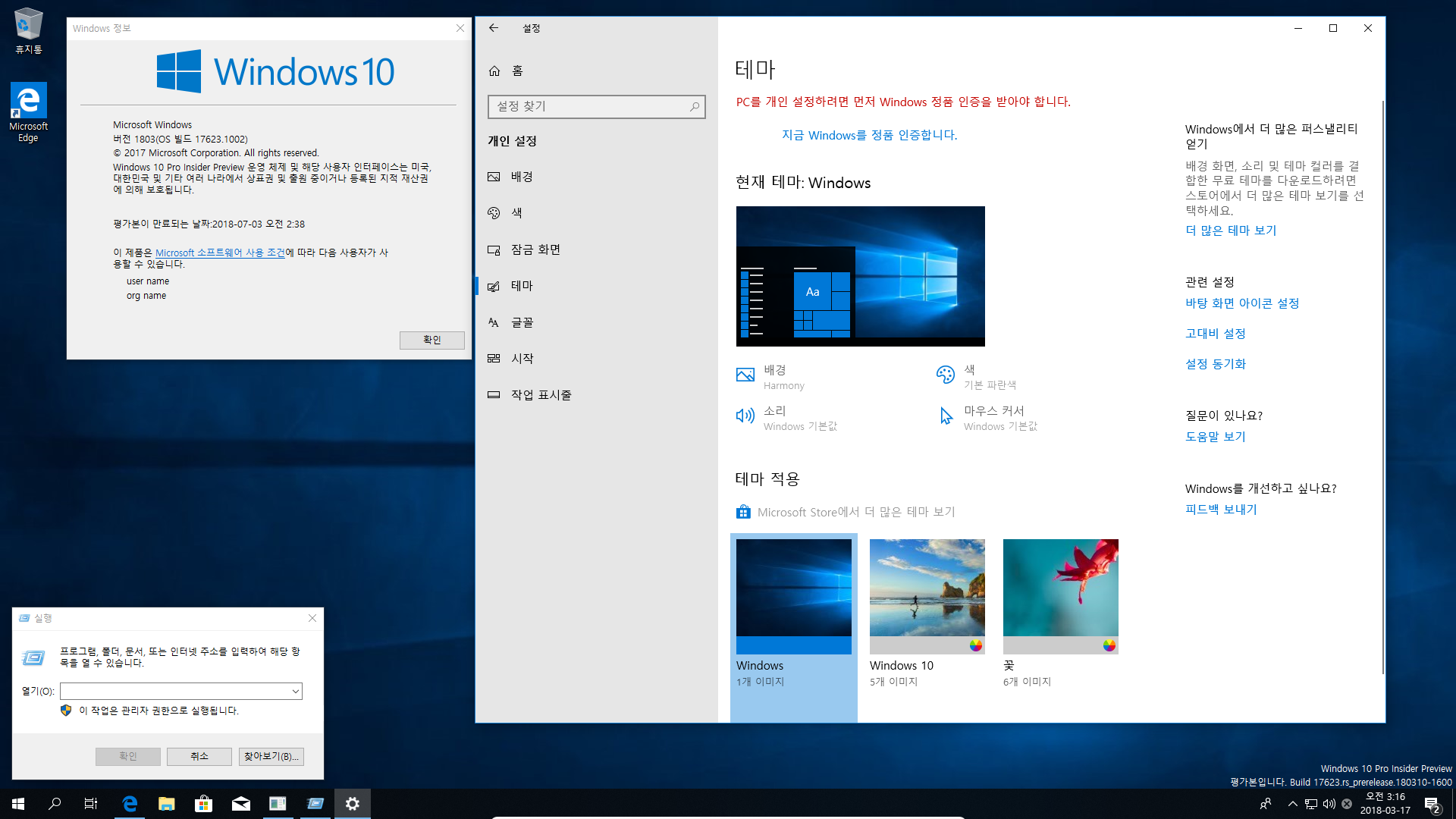This screenshot has height=819, width=1456.
Task: Click Settings page vertical scrollbar
Action: (1382, 387)
